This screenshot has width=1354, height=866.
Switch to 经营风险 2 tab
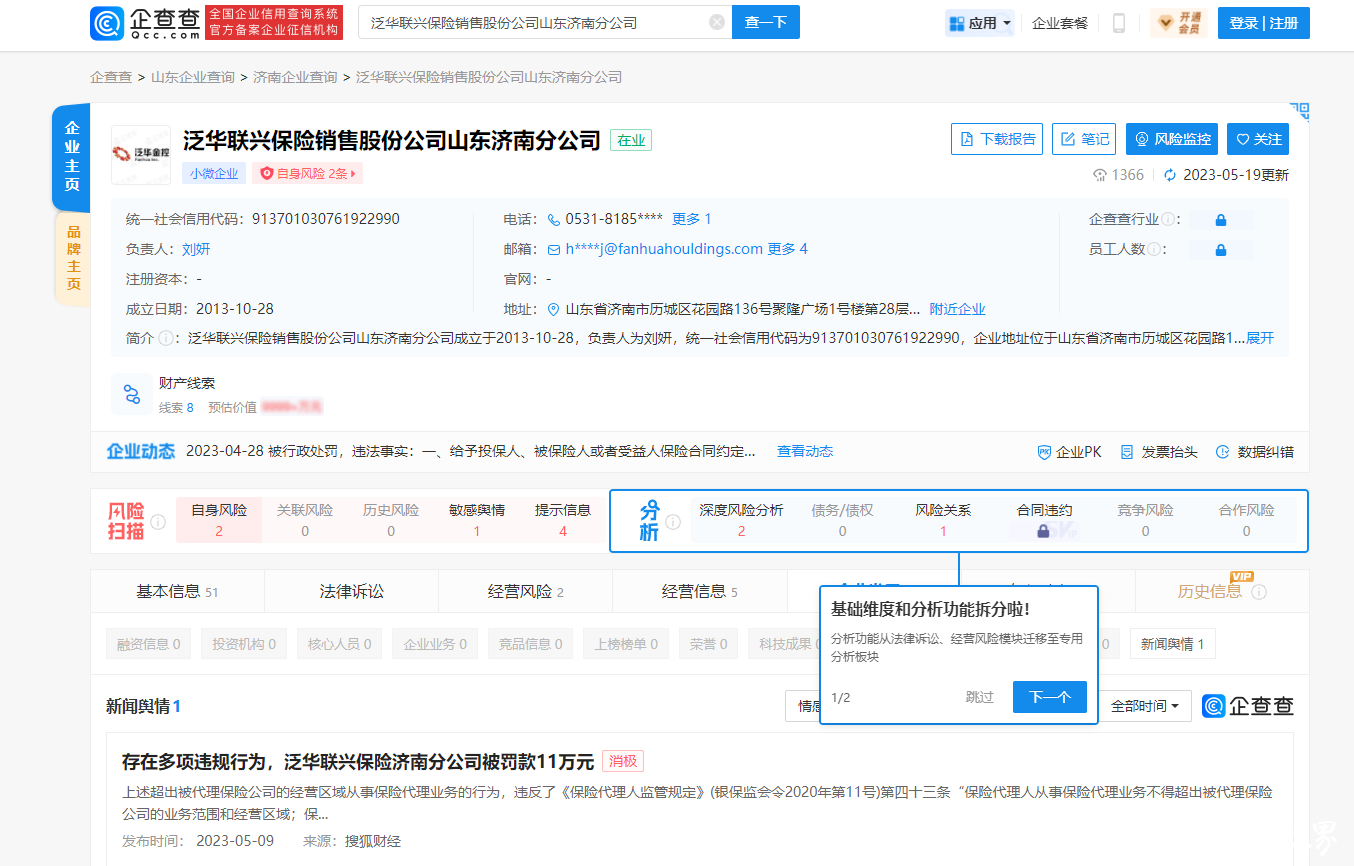pos(525,591)
